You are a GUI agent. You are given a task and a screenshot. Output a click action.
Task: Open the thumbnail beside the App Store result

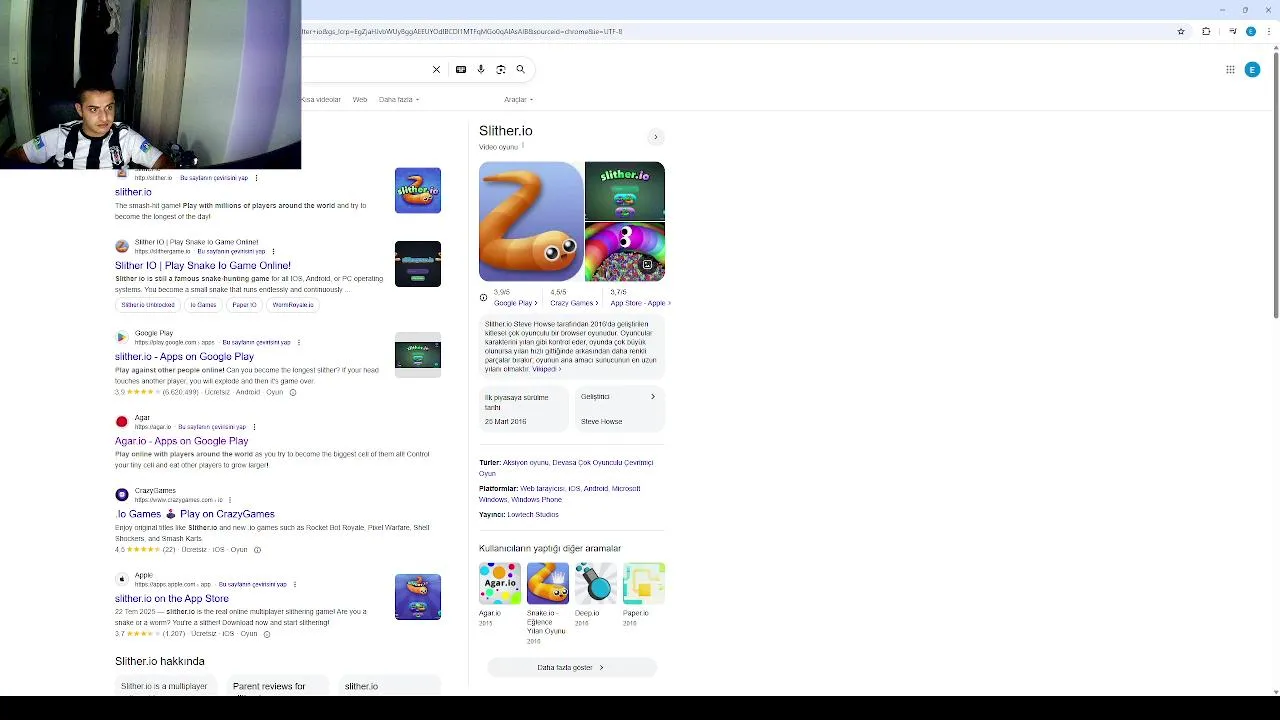(418, 597)
